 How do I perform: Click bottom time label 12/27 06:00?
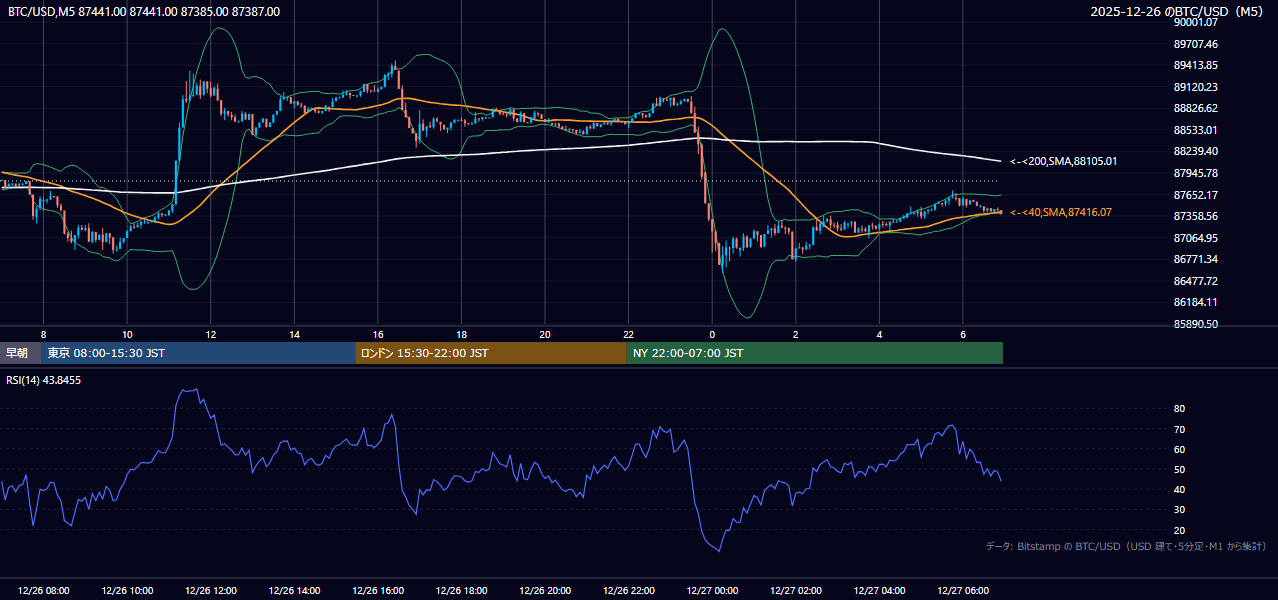click(x=962, y=591)
